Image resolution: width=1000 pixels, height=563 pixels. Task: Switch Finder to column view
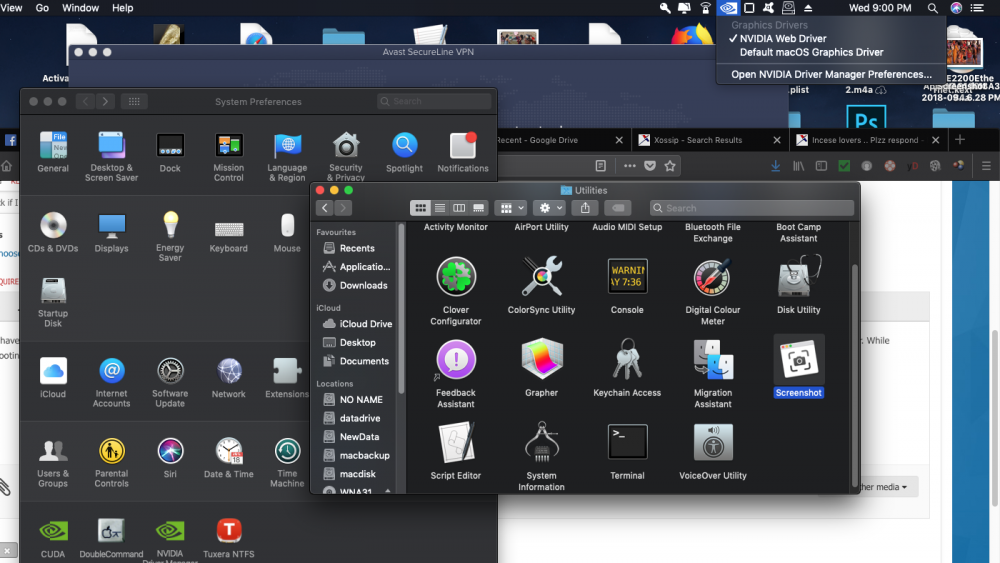click(x=459, y=208)
